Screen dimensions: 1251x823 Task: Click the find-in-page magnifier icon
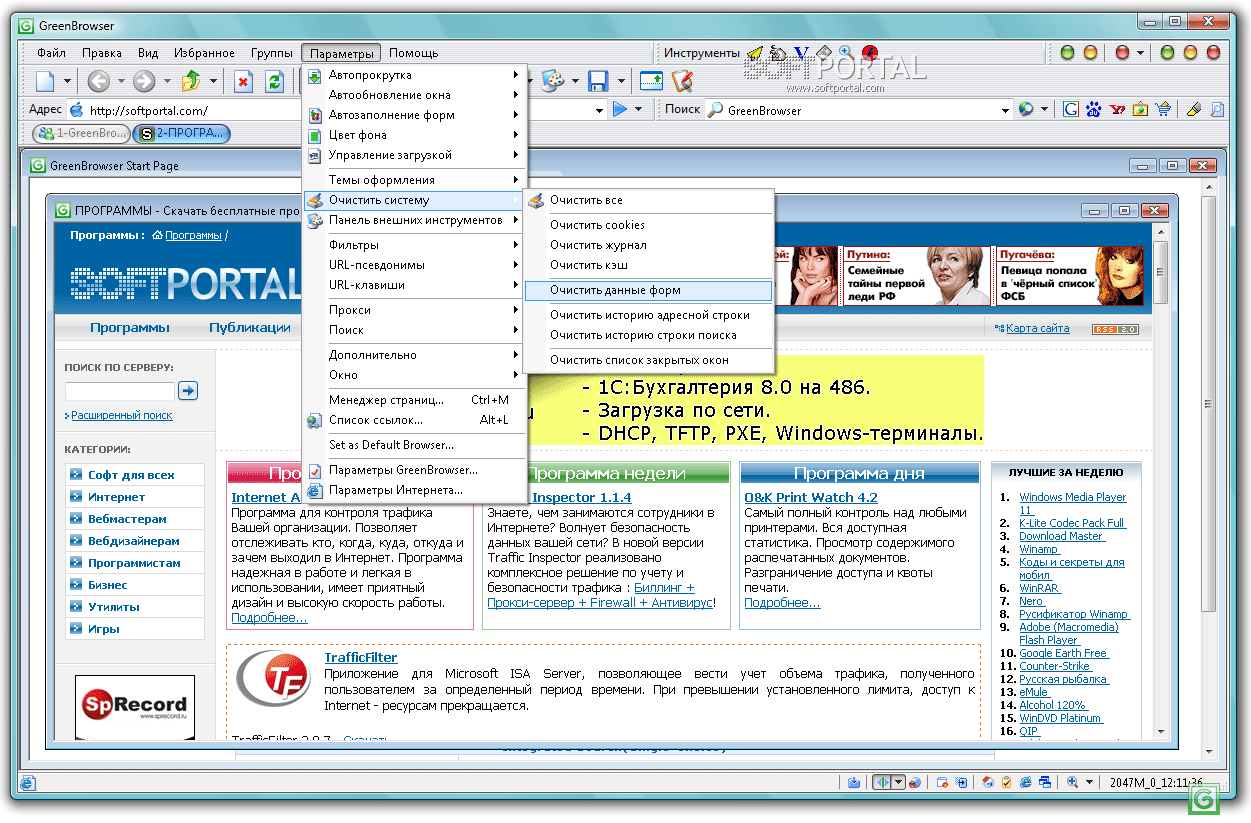click(x=1216, y=109)
